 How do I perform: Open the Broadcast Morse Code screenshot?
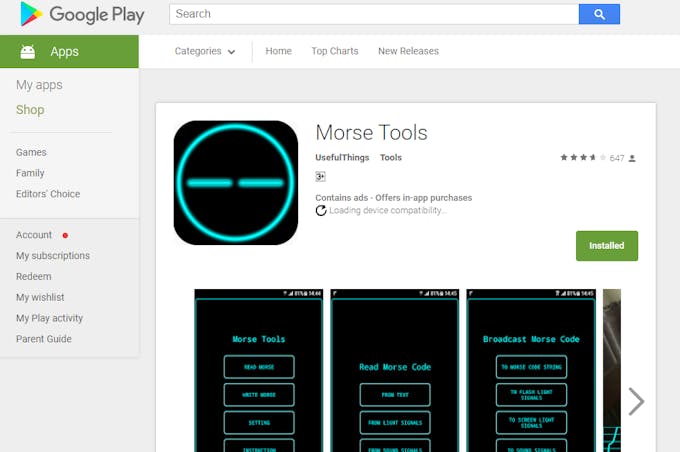(x=531, y=370)
